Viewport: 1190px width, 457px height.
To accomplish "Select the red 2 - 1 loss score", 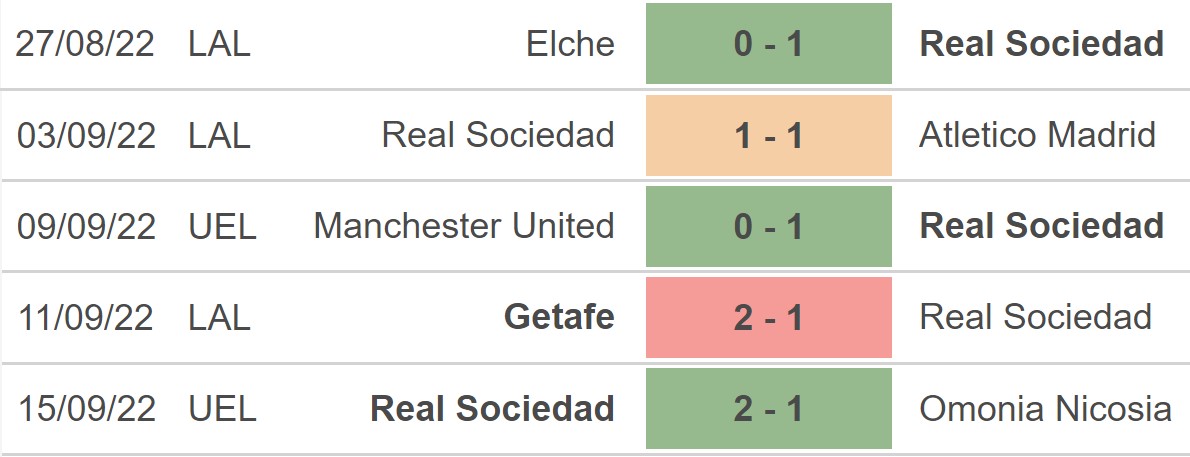I will [x=768, y=317].
